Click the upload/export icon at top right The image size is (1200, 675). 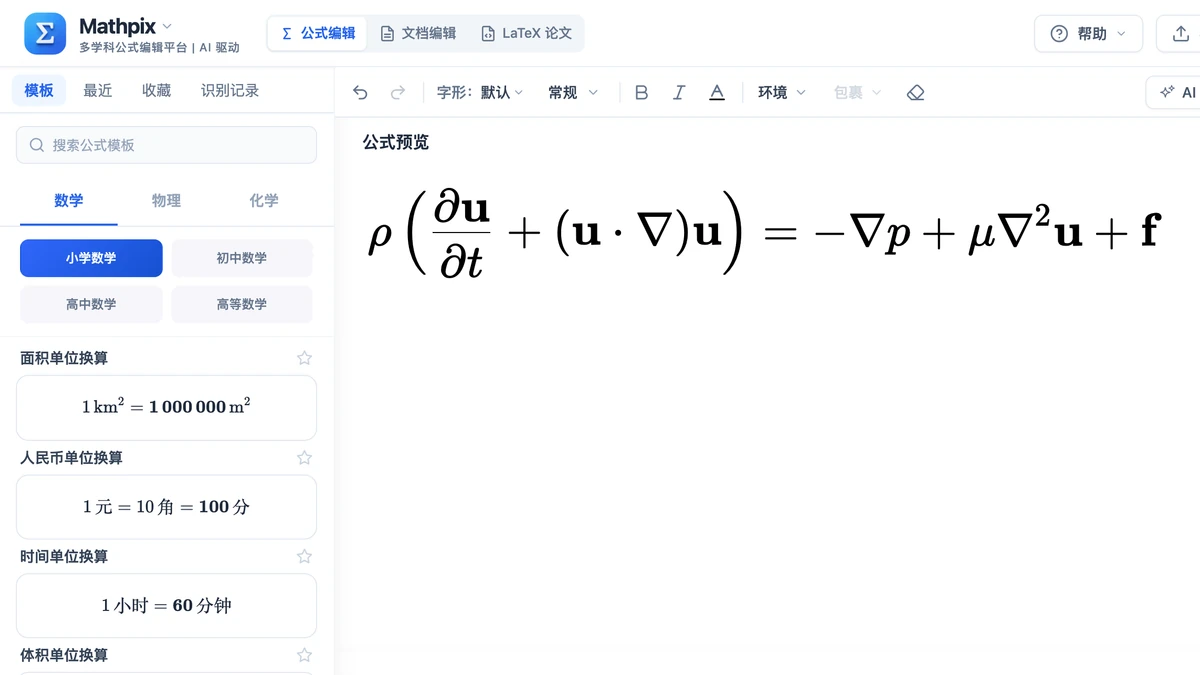pos(1179,34)
